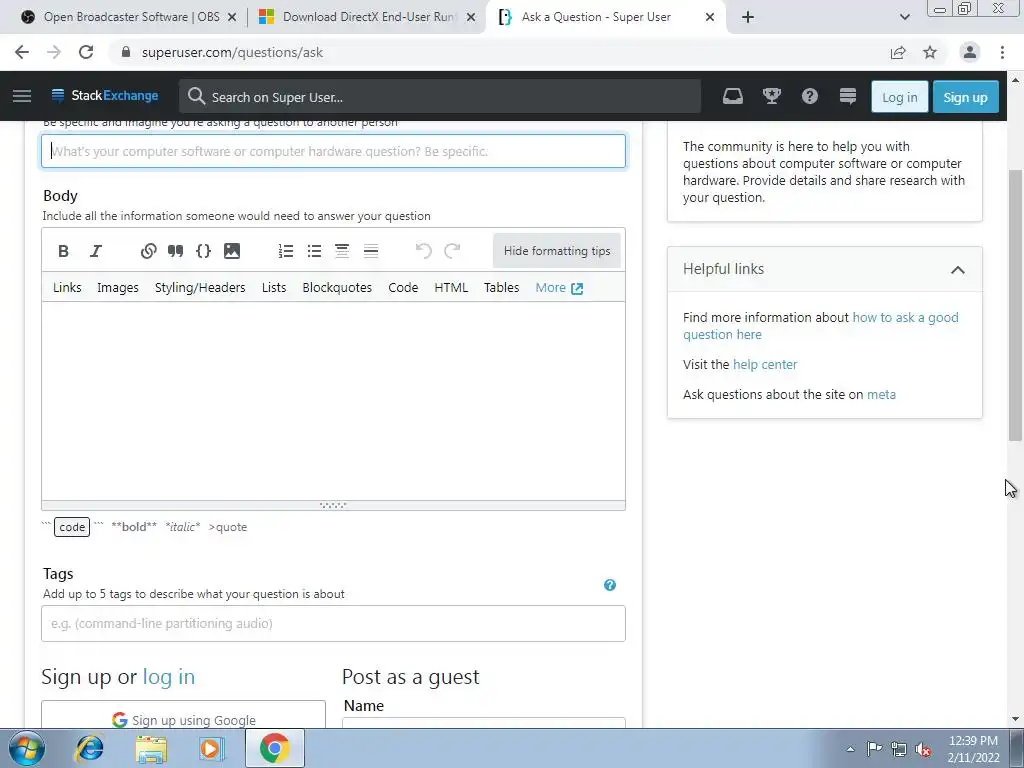The width and height of the screenshot is (1024, 768).
Task: Show the HTML formatting tip
Action: (x=451, y=287)
